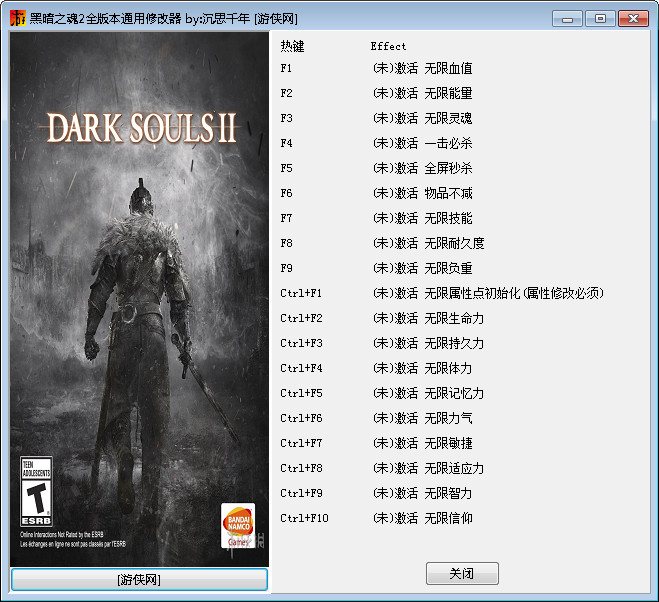This screenshot has width=659, height=602.
Task: Click the F2 hotkey label
Action: coord(286,93)
